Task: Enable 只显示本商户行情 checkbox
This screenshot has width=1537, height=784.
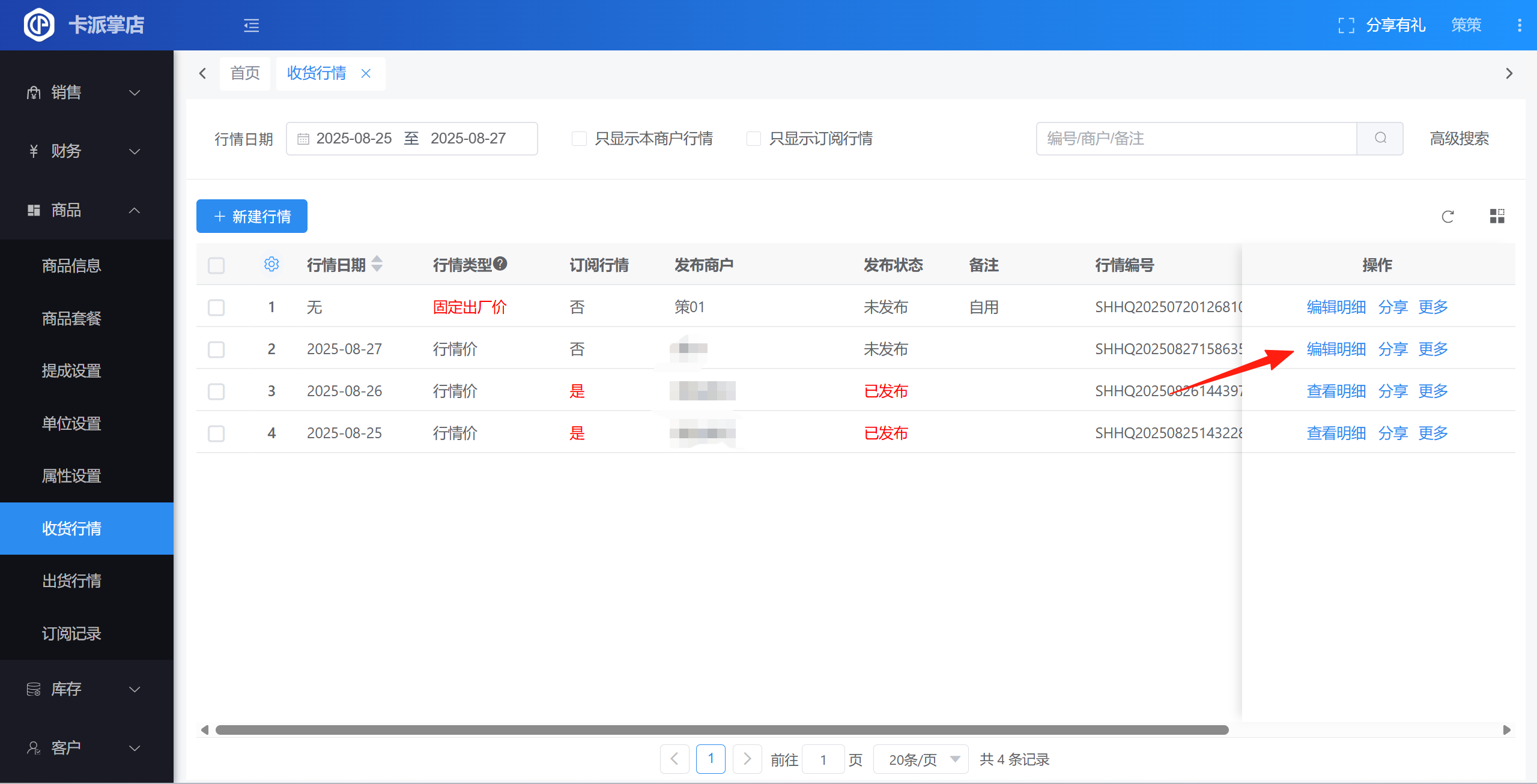Action: click(579, 139)
